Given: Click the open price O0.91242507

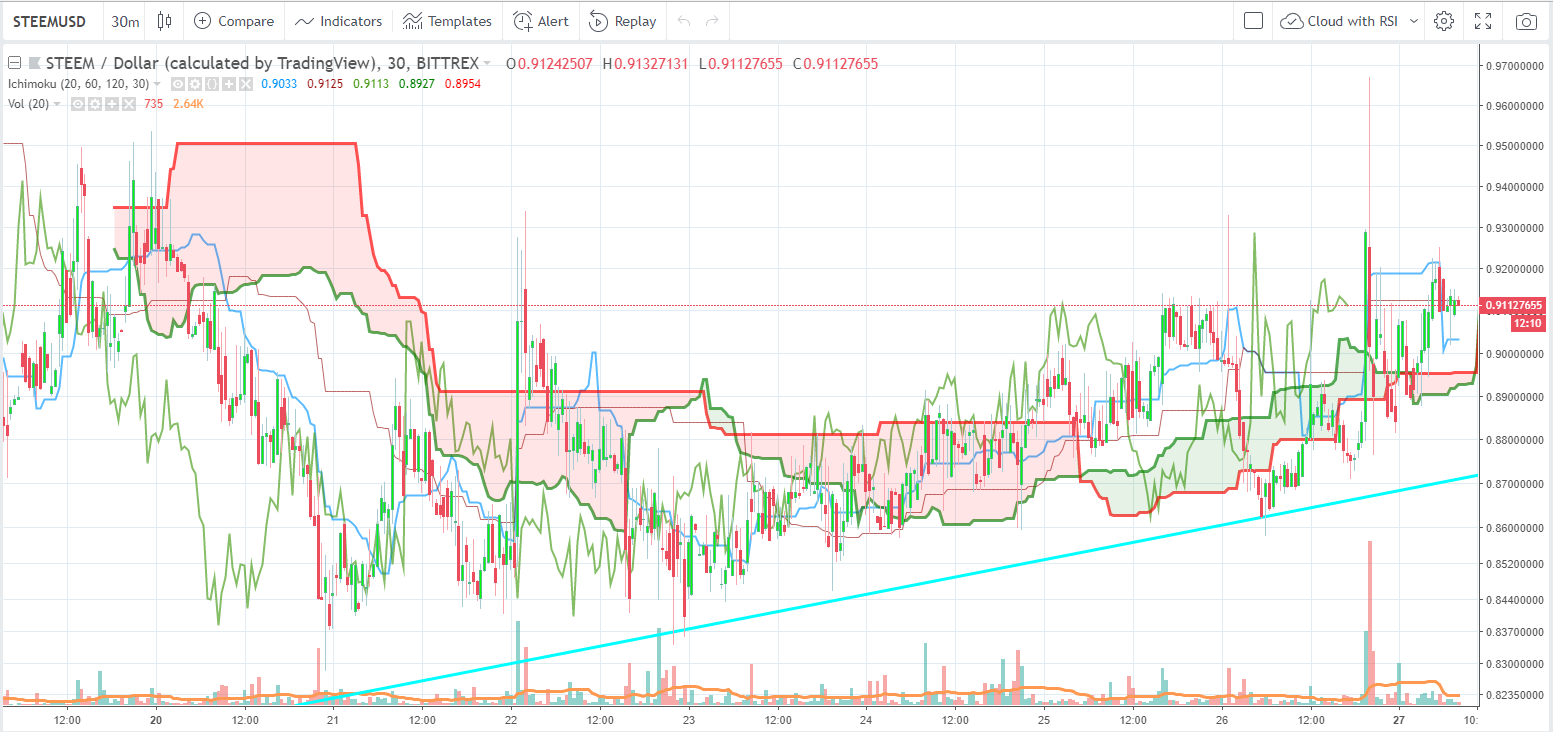Looking at the screenshot, I should (549, 64).
